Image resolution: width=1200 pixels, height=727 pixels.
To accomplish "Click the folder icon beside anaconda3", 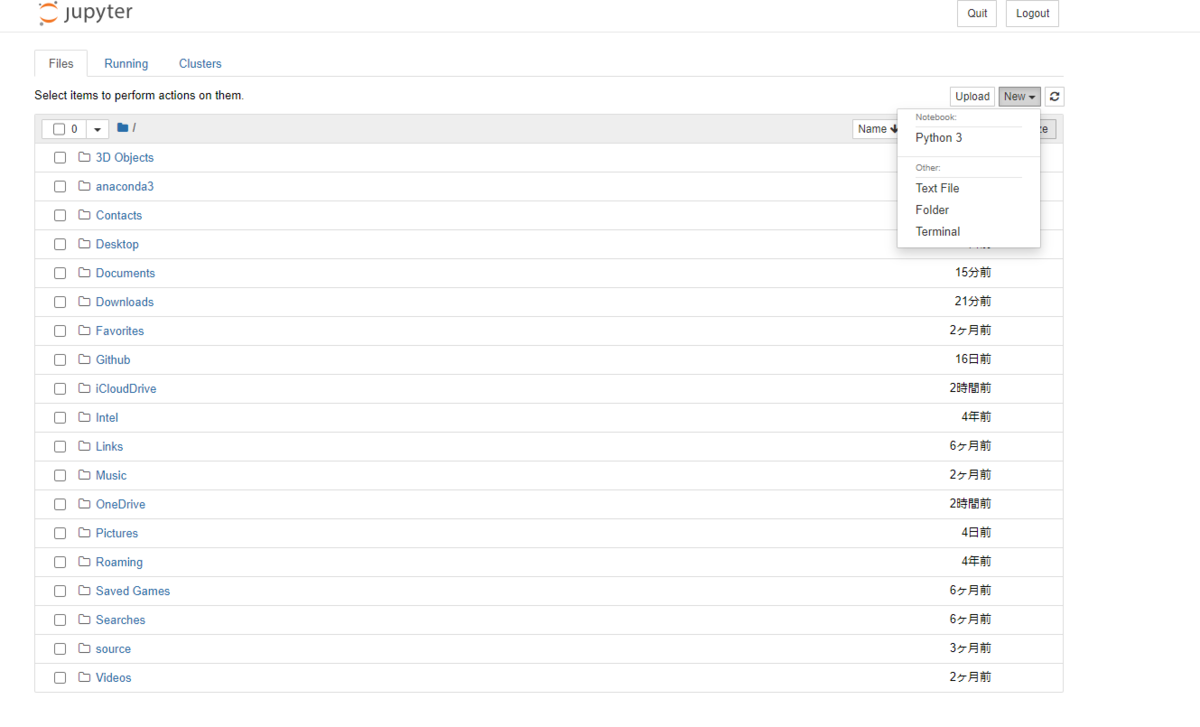I will [x=85, y=186].
